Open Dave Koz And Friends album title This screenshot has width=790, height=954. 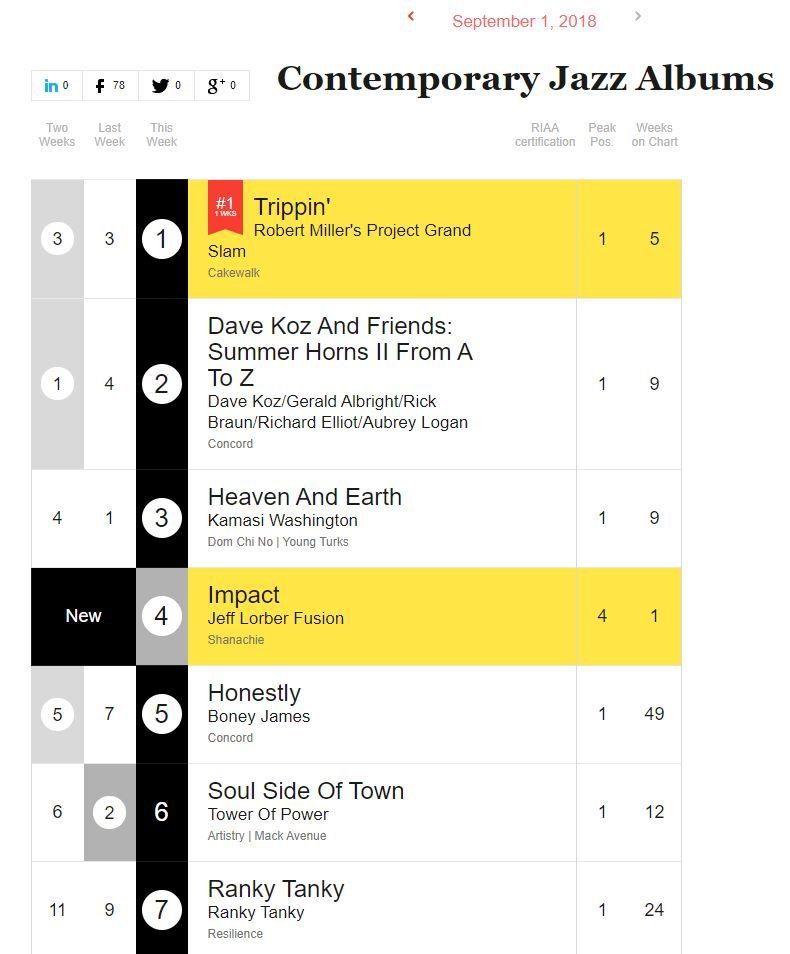340,351
